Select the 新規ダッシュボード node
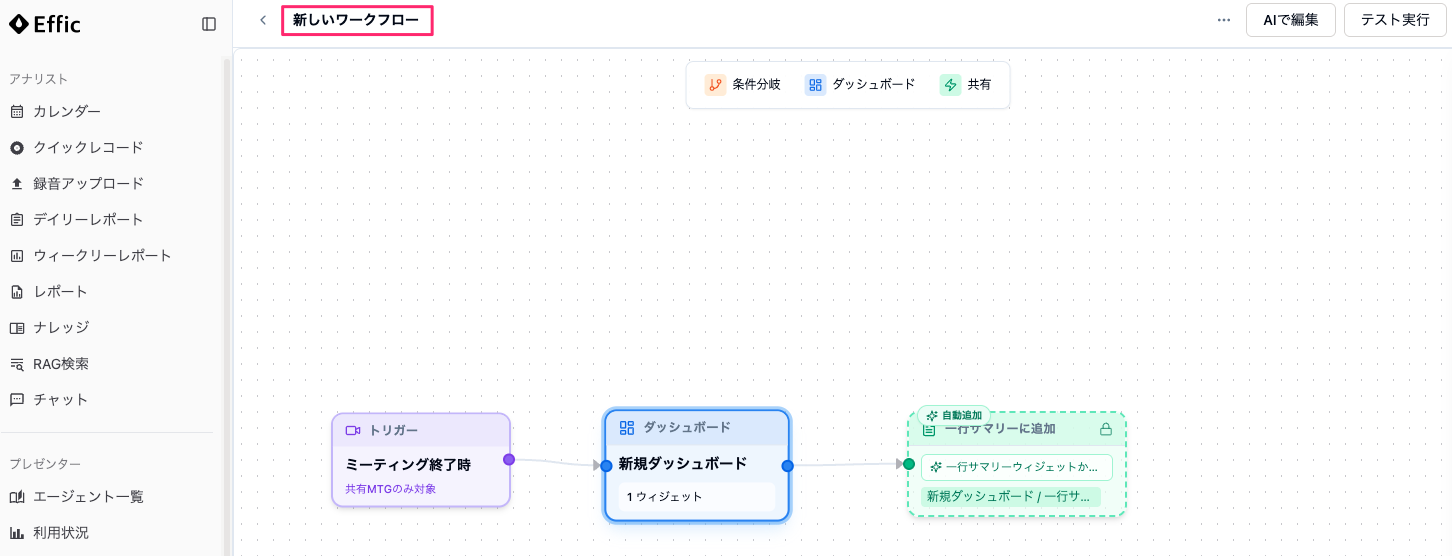The height and width of the screenshot is (556, 1452). 697,465
